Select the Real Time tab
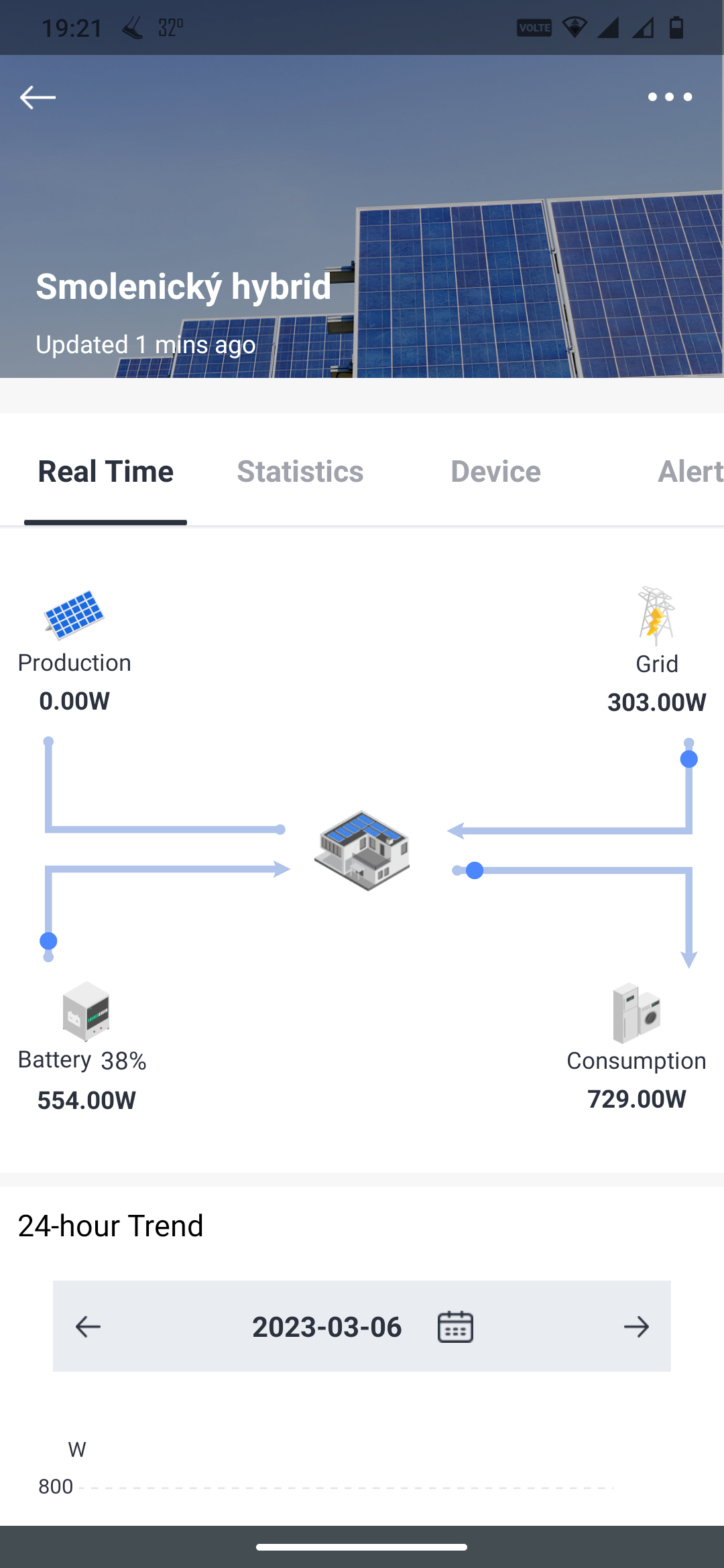 point(106,472)
